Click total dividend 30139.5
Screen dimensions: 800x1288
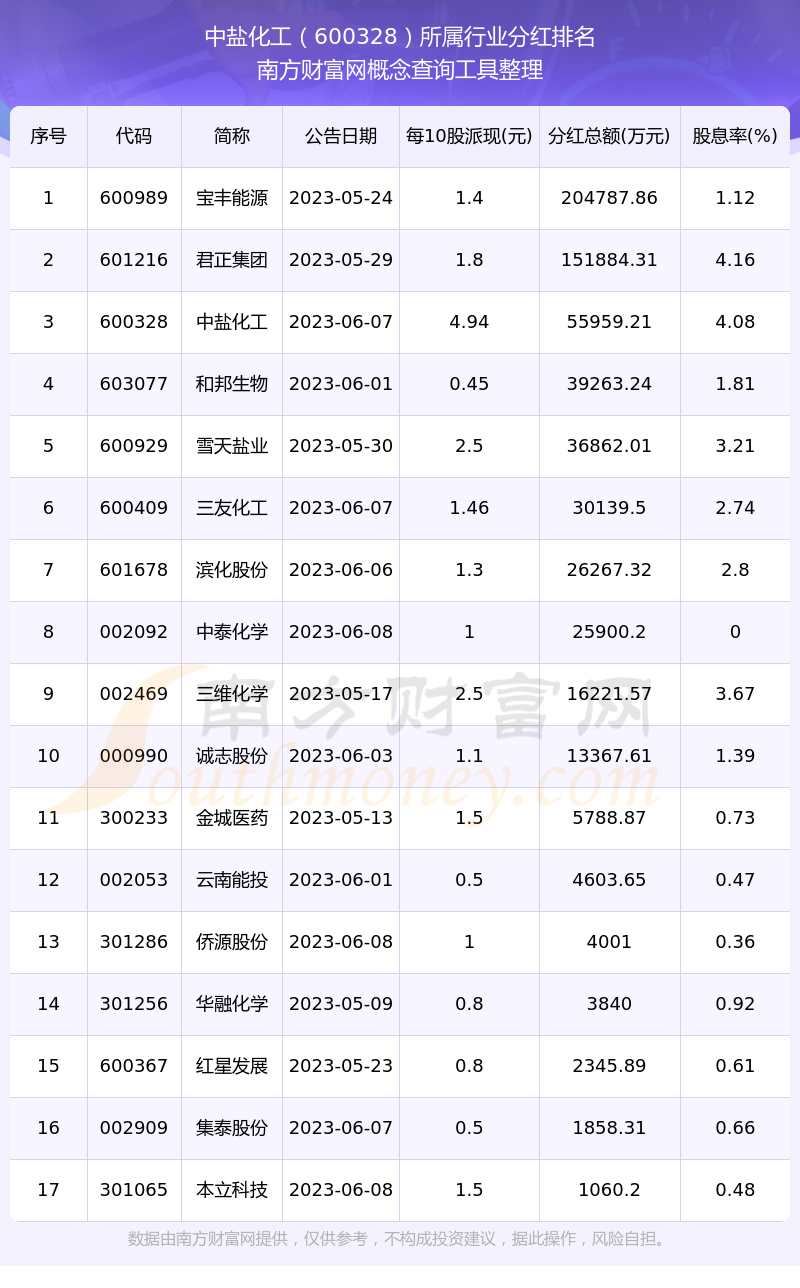click(x=610, y=508)
